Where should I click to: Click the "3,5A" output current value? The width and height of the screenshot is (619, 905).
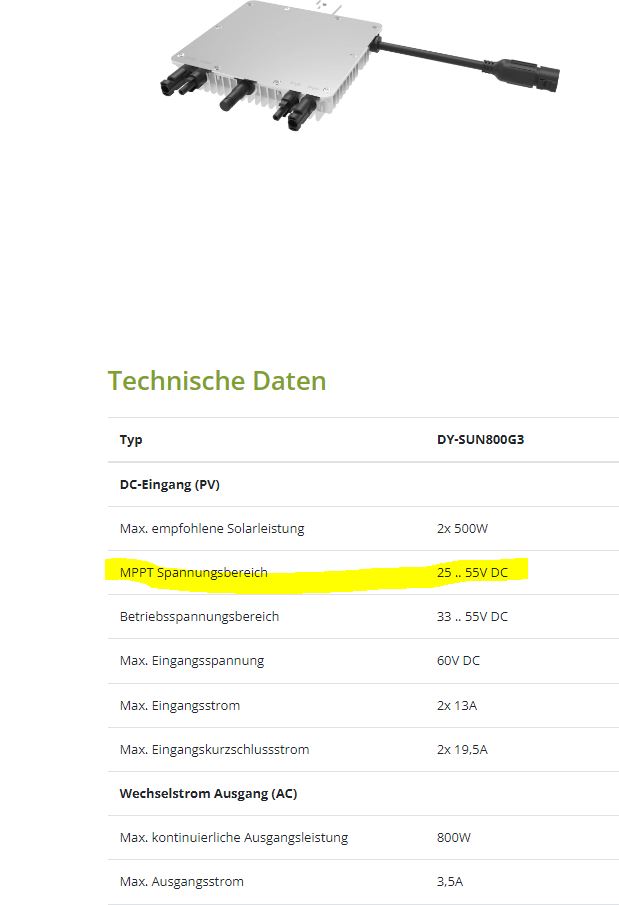coord(450,882)
